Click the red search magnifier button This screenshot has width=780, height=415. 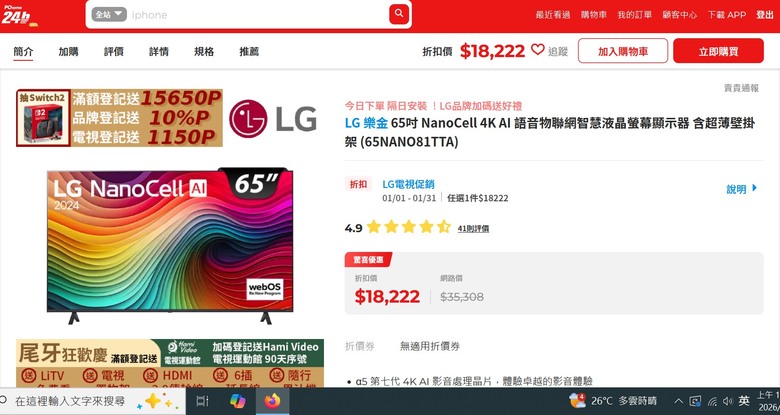(399, 14)
